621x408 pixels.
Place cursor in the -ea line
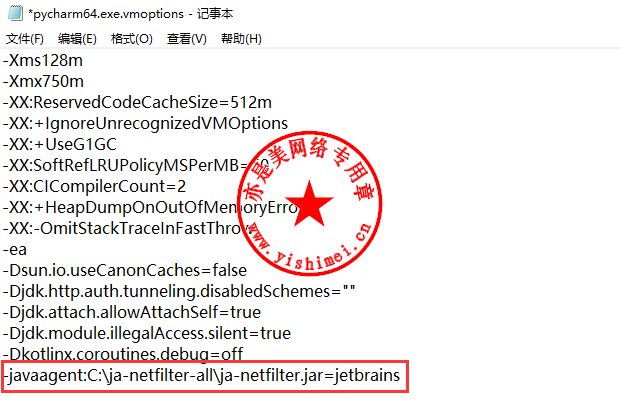15,250
